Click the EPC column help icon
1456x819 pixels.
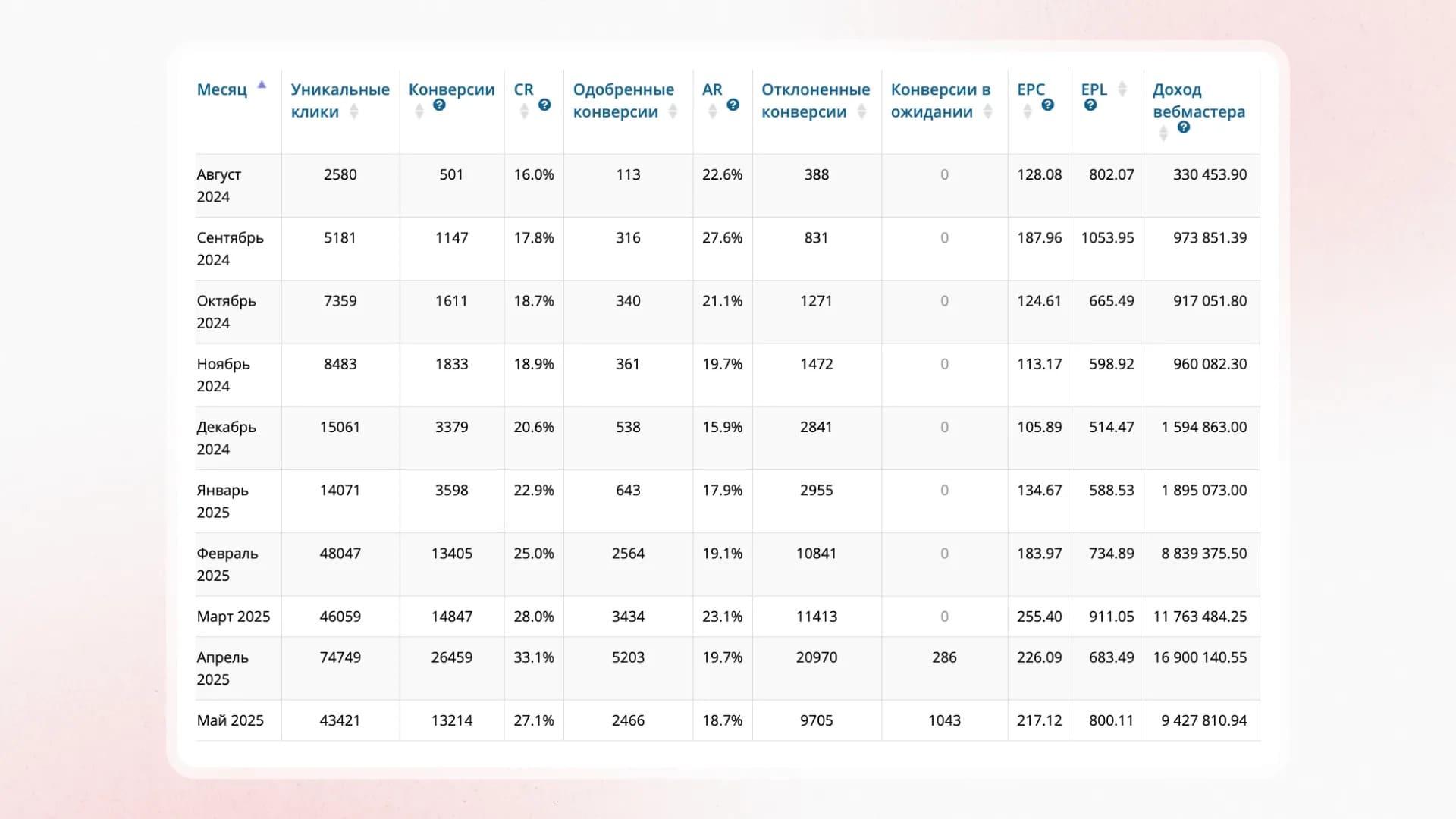pos(1047,105)
